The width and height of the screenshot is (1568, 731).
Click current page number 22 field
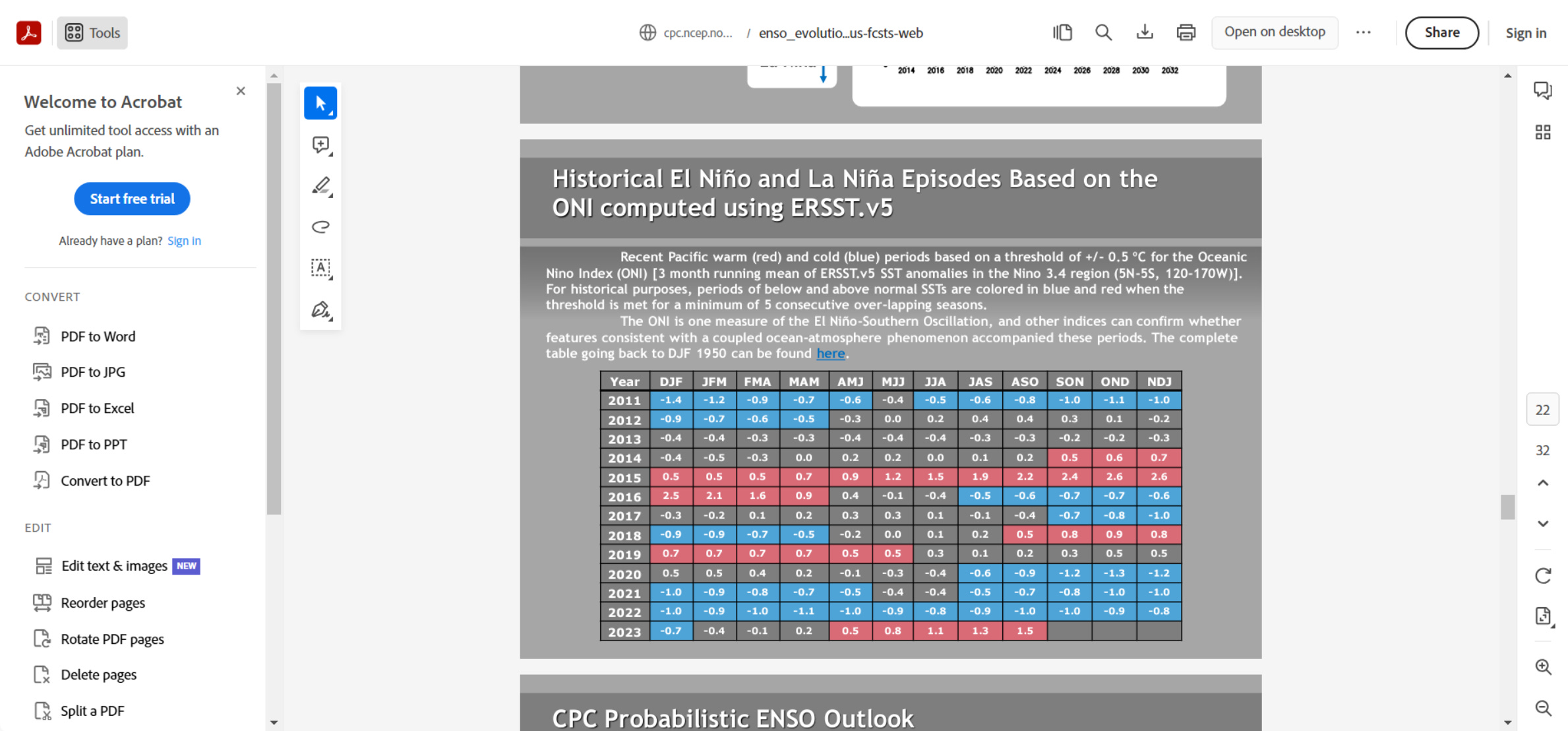[1542, 410]
